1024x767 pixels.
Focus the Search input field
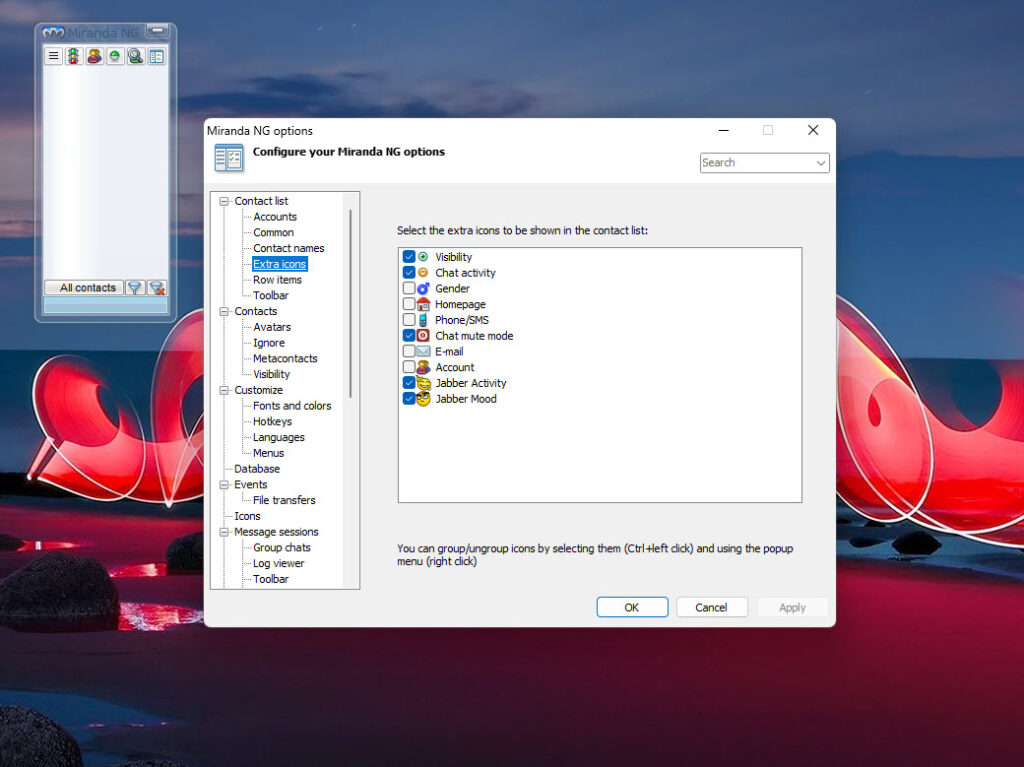[x=757, y=163]
